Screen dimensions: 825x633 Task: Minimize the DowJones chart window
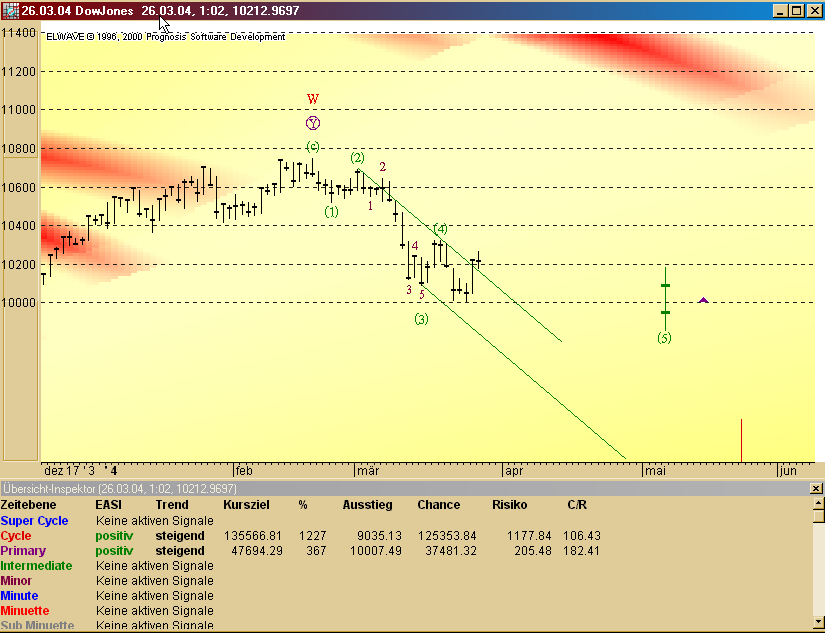781,11
